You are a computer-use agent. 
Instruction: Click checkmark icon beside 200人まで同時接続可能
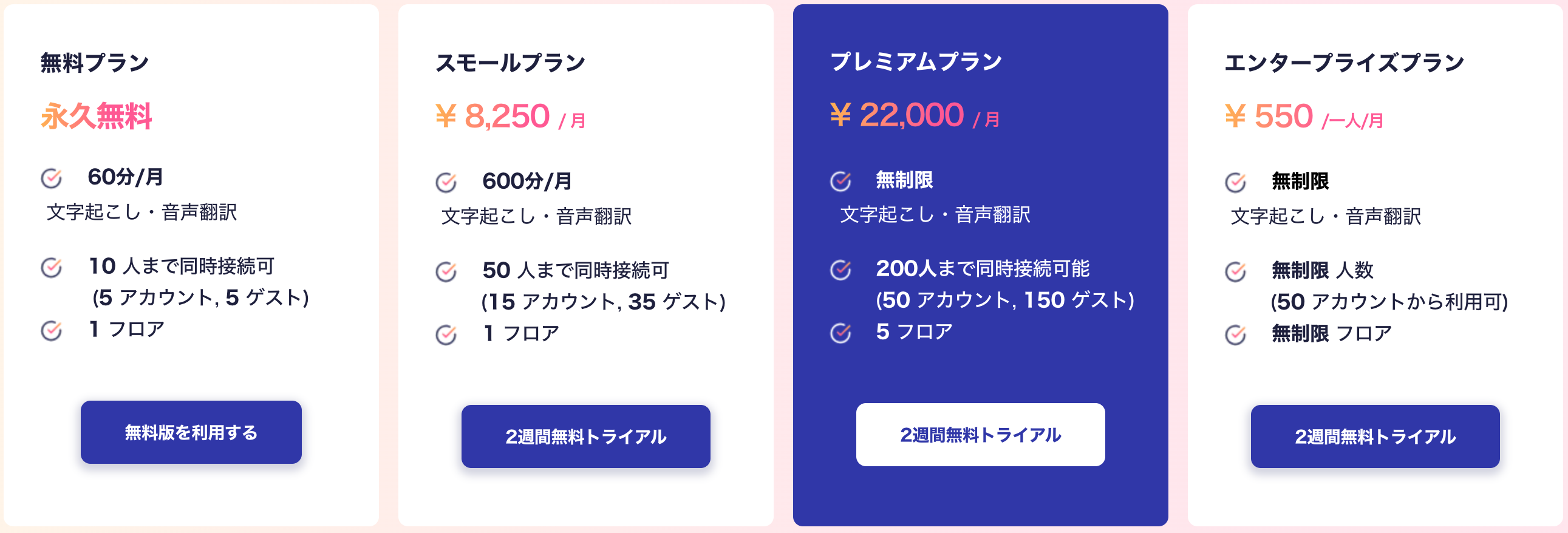pyautogui.click(x=840, y=270)
